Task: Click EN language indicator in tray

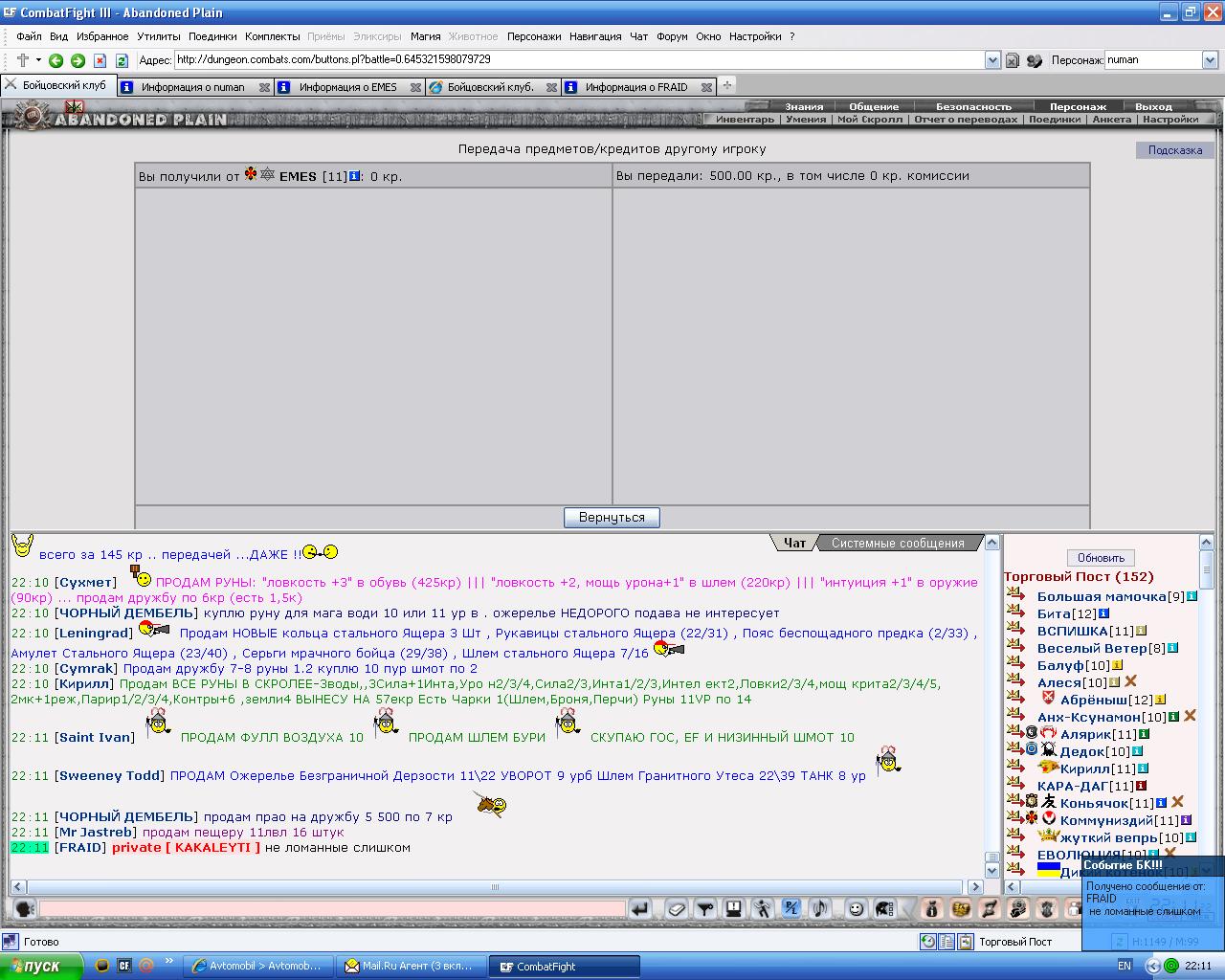Action: point(1125,966)
